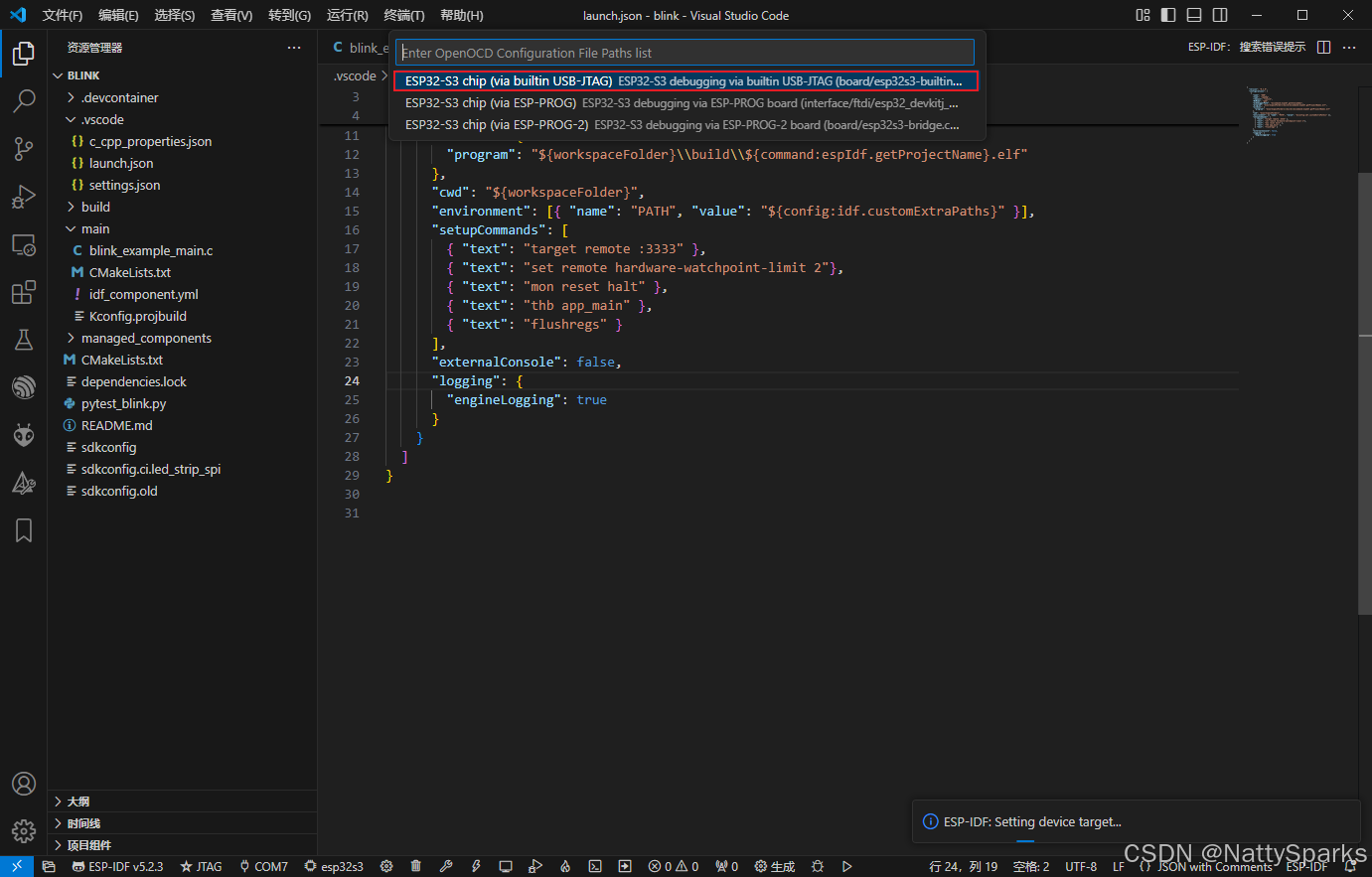Click the ESP-IDF monitor screen icon

pos(506,866)
